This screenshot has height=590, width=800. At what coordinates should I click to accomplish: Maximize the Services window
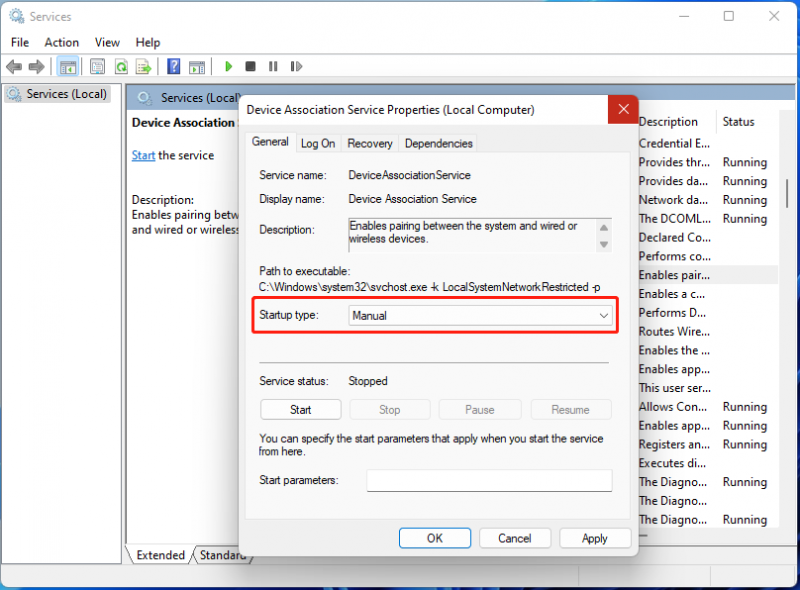729,16
